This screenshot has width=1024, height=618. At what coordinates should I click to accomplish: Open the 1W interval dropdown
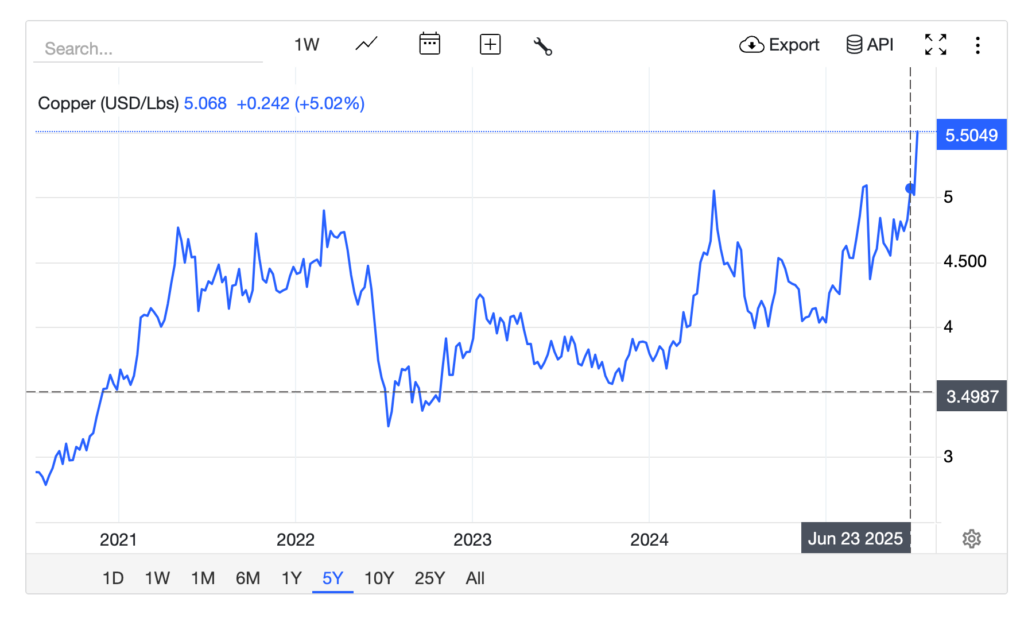[306, 45]
